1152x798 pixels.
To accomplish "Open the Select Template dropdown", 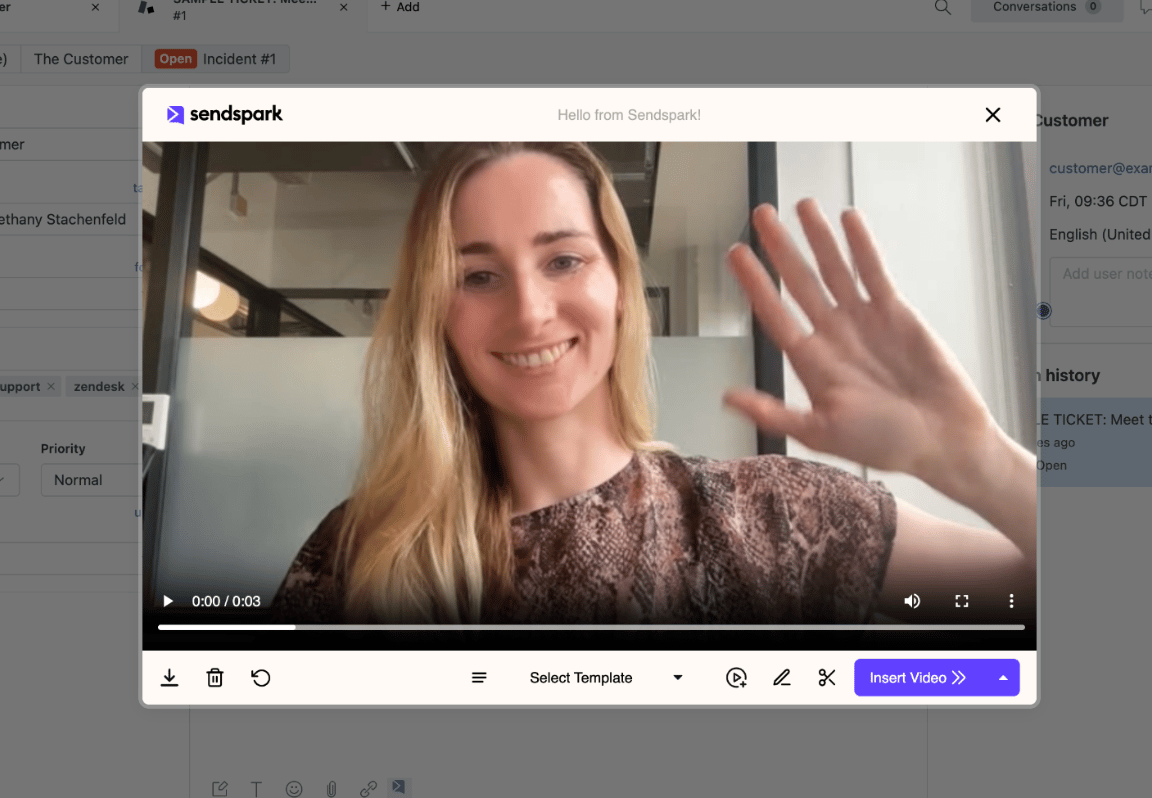I will pos(605,677).
